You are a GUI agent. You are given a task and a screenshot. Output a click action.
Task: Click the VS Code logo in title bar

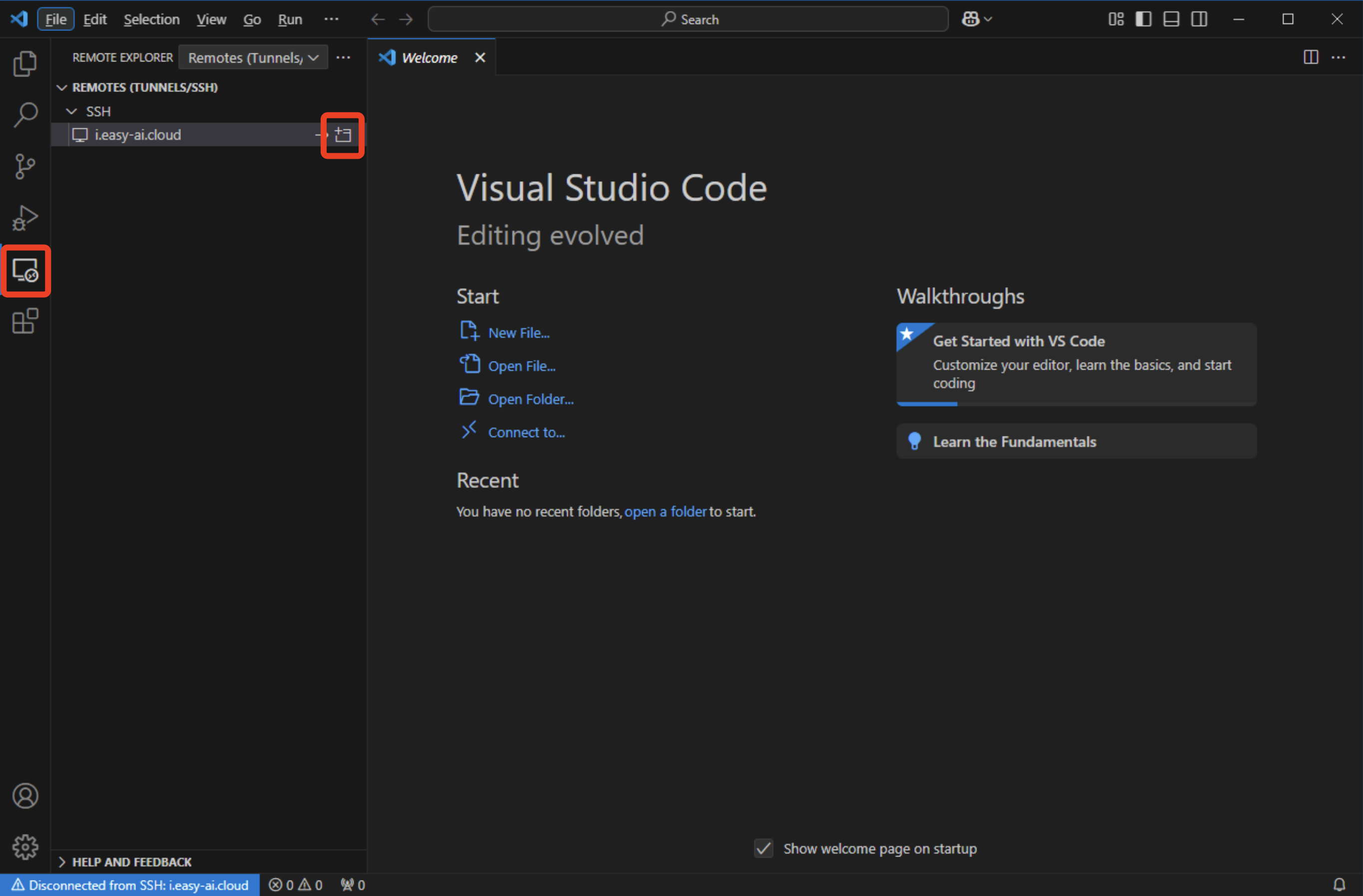19,19
